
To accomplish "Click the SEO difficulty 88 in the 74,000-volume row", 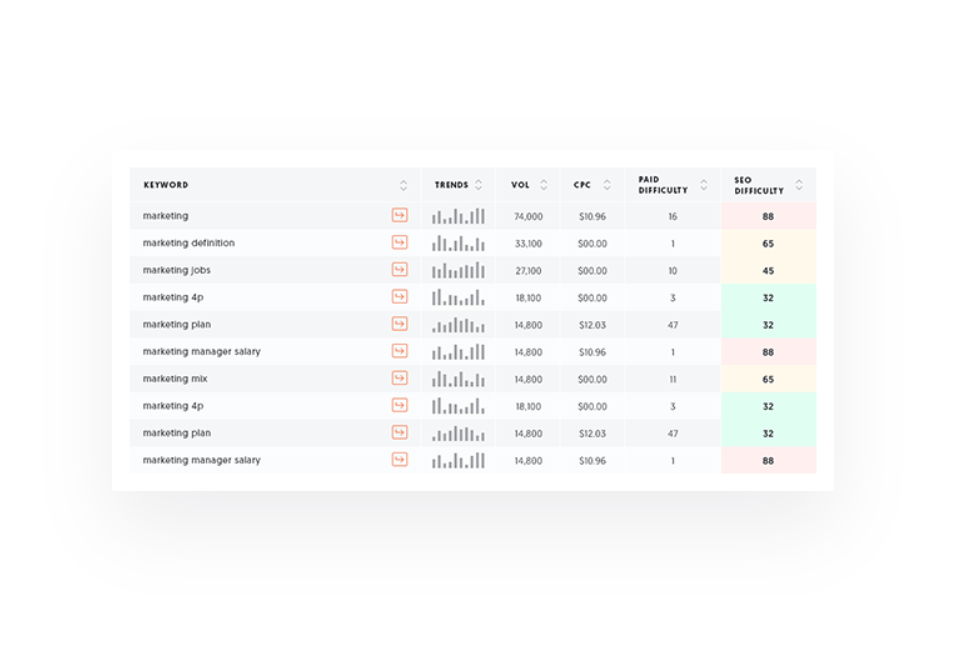I will tap(768, 217).
